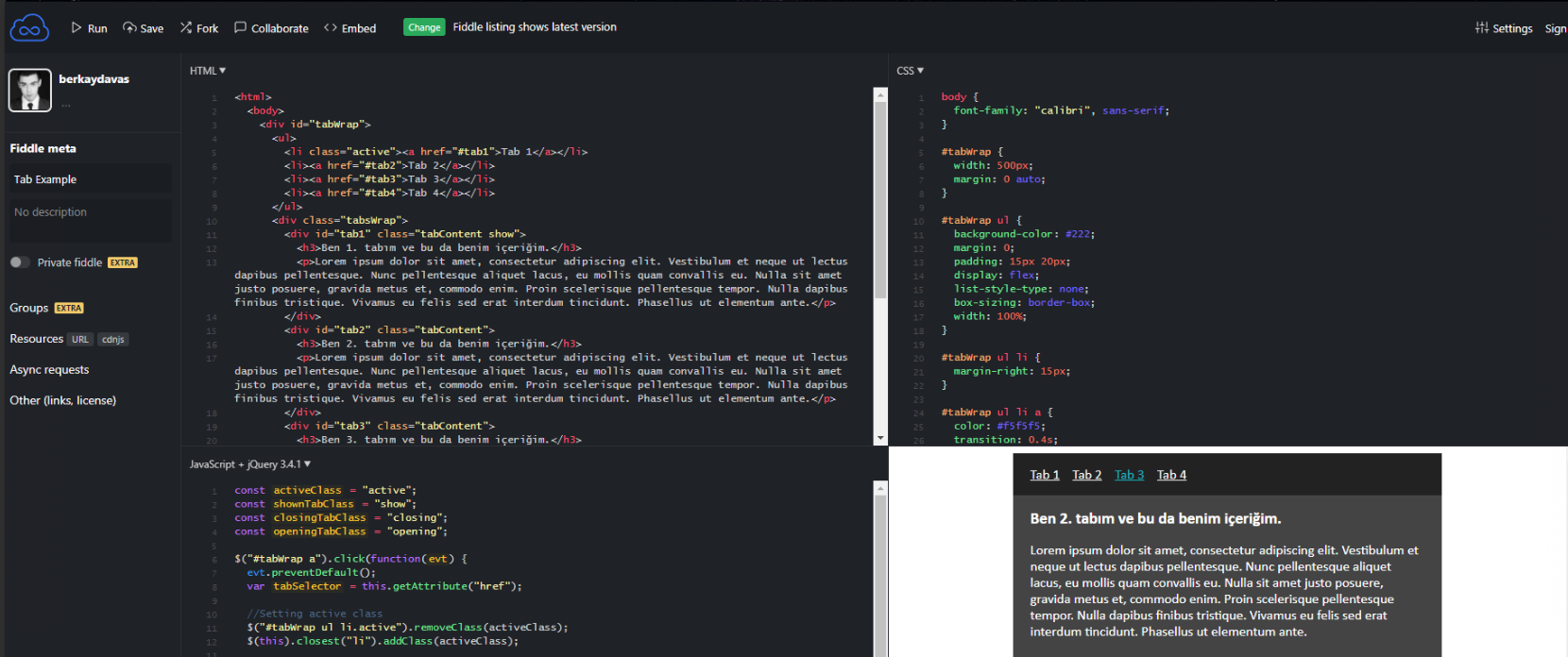1568x657 pixels.
Task: Open the Collaborate option
Action: pos(271,28)
